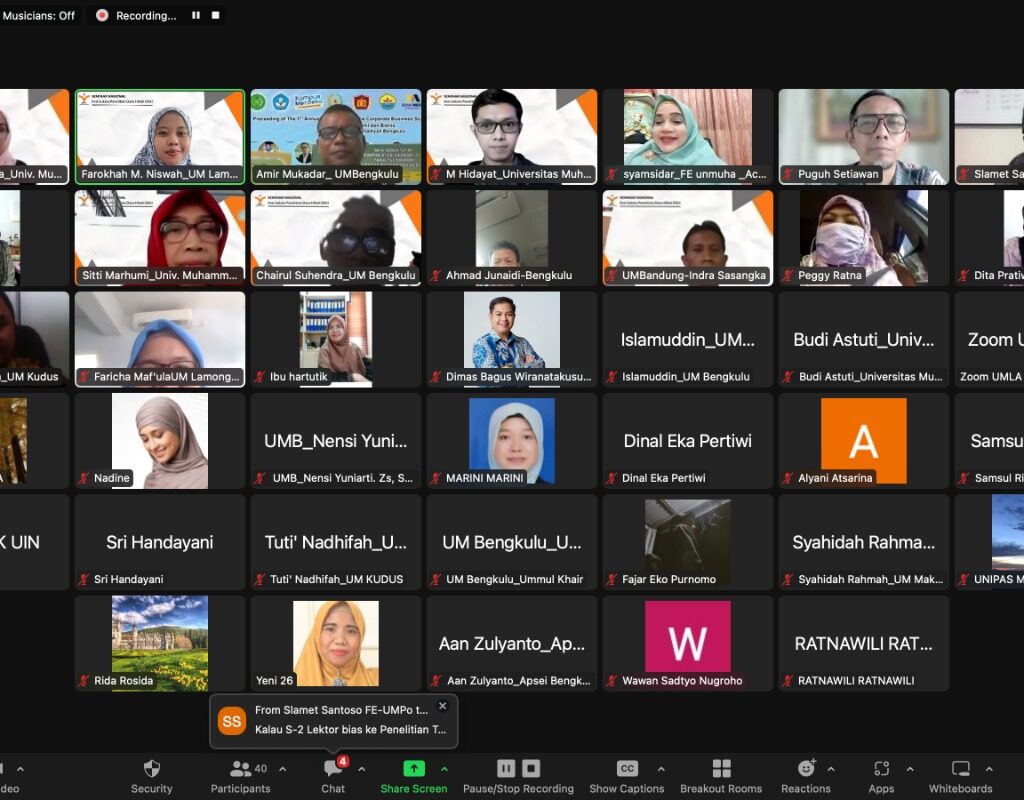
Task: Expand the Show Captions options arrow
Action: 661,769
